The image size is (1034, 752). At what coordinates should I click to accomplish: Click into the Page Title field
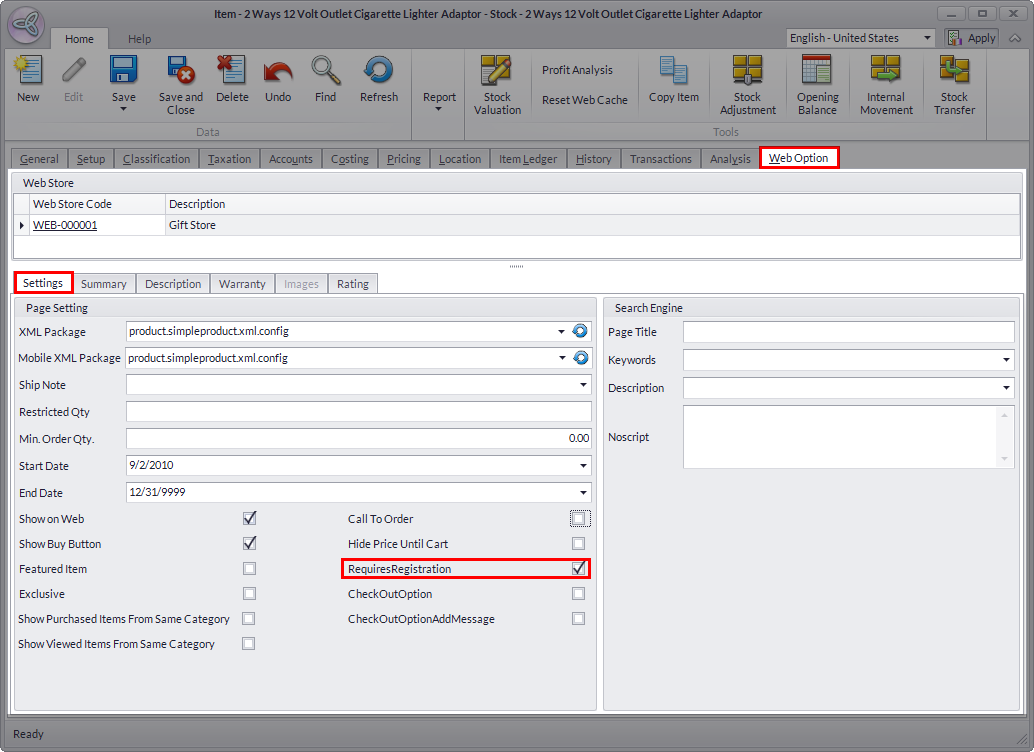click(848, 332)
